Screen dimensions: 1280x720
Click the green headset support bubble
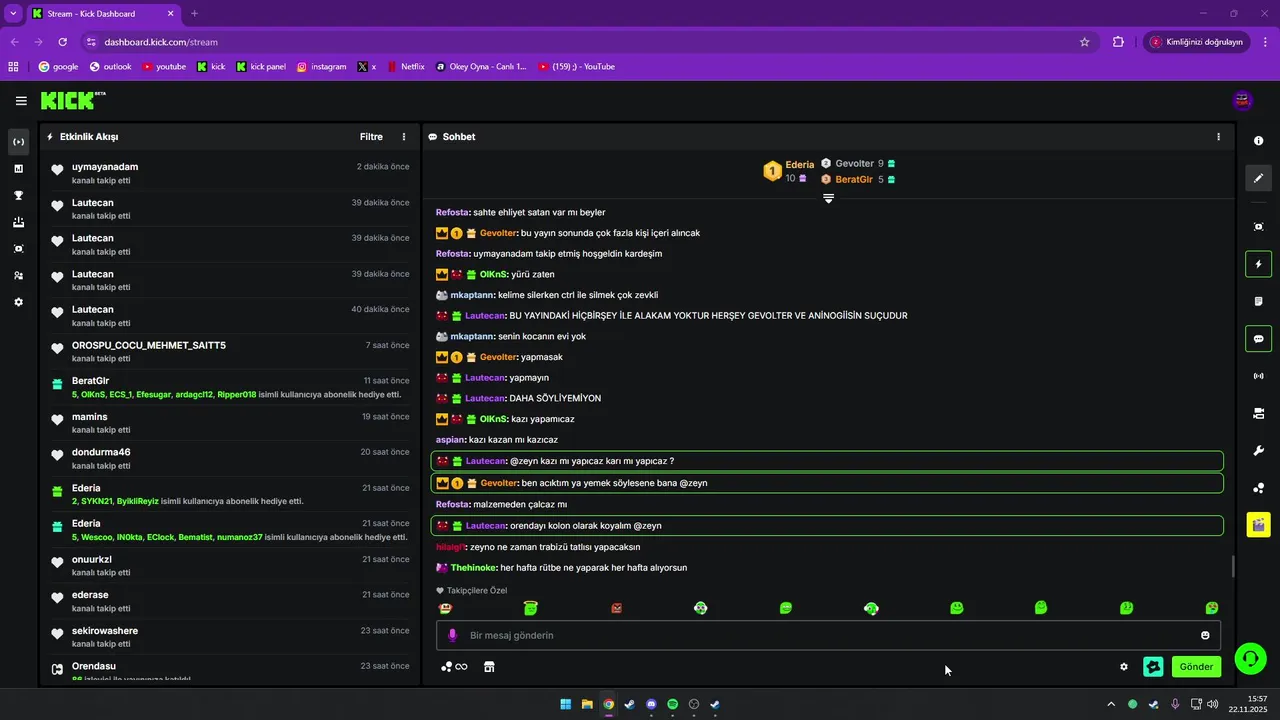(1250, 658)
